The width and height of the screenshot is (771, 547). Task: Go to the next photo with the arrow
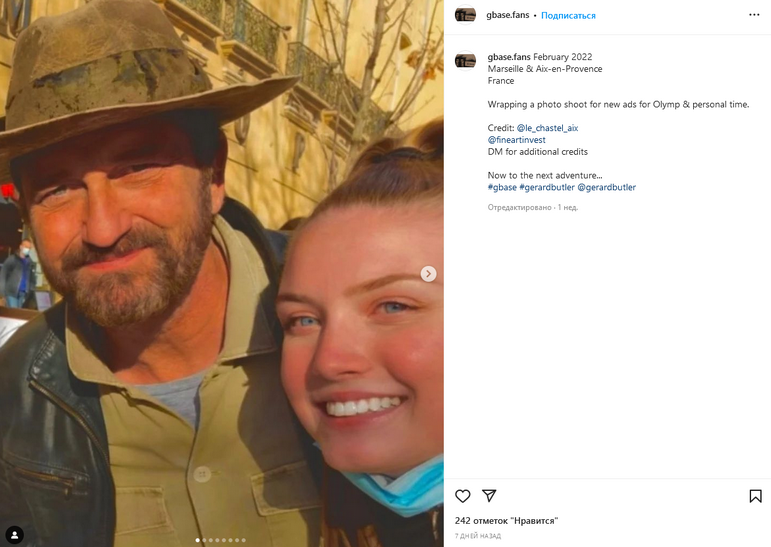[x=428, y=274]
